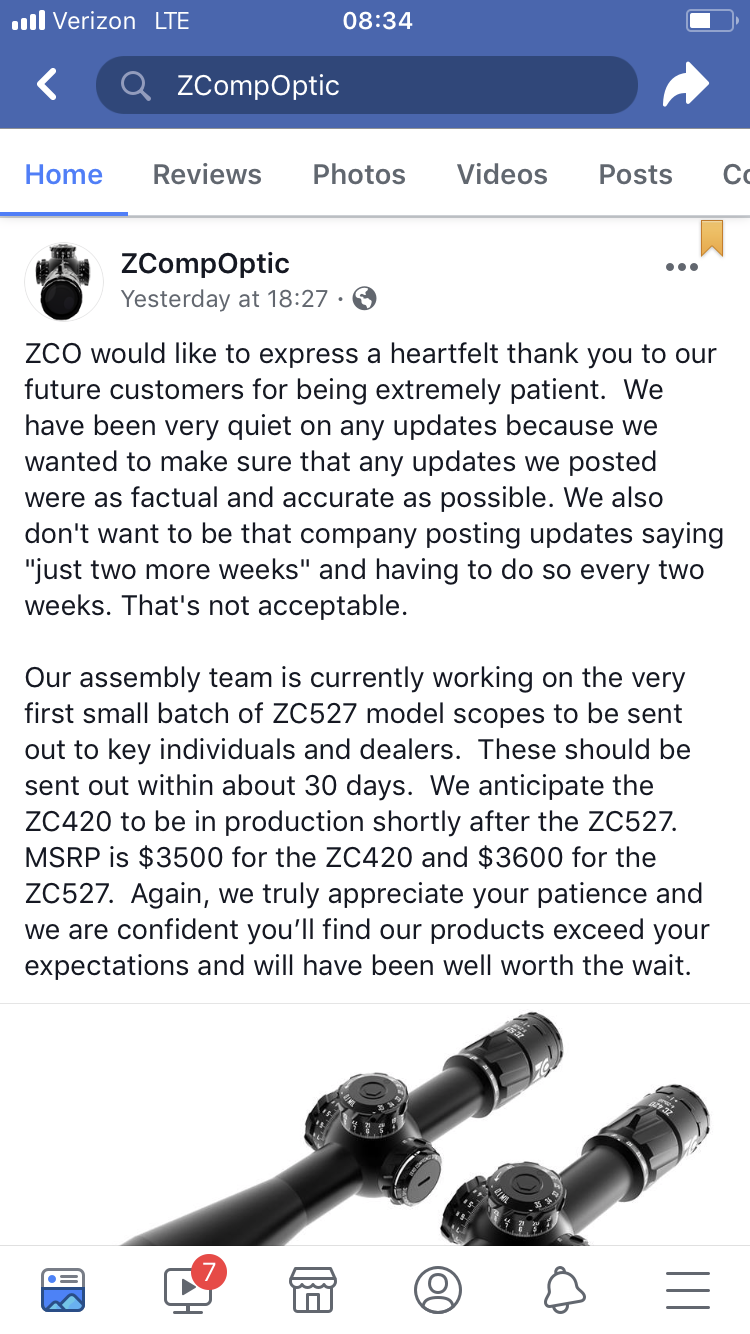Open the Marketplace storefront icon
Viewport: 750px width, 1334px height.
(x=312, y=1290)
